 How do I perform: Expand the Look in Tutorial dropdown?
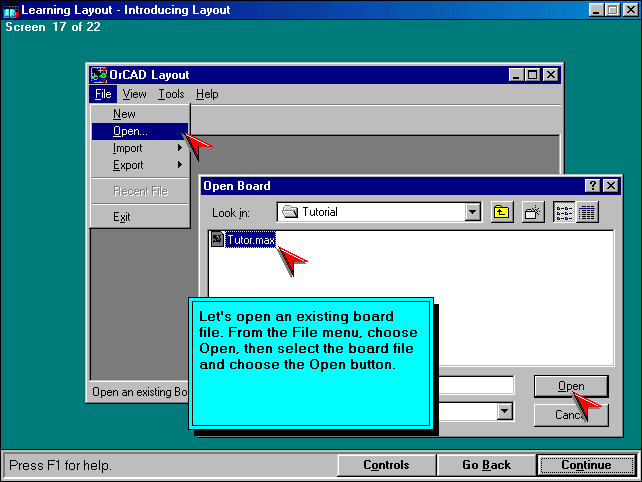click(x=473, y=212)
